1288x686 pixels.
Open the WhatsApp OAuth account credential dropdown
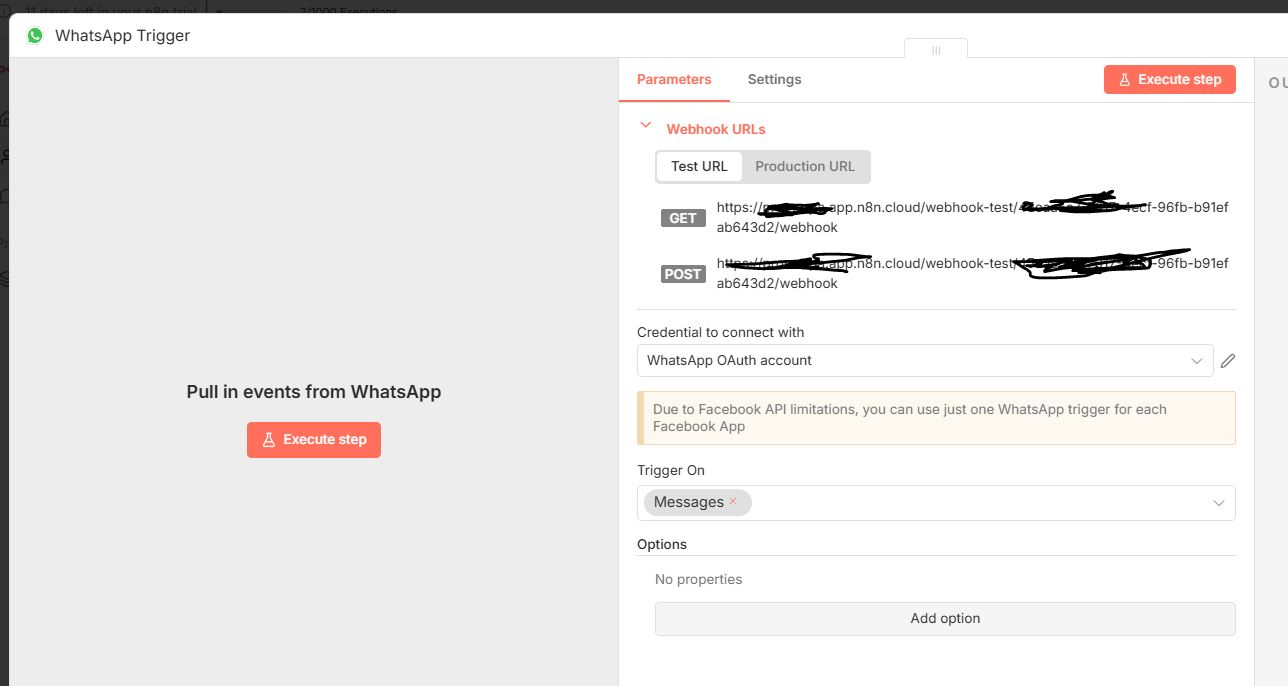(925, 360)
